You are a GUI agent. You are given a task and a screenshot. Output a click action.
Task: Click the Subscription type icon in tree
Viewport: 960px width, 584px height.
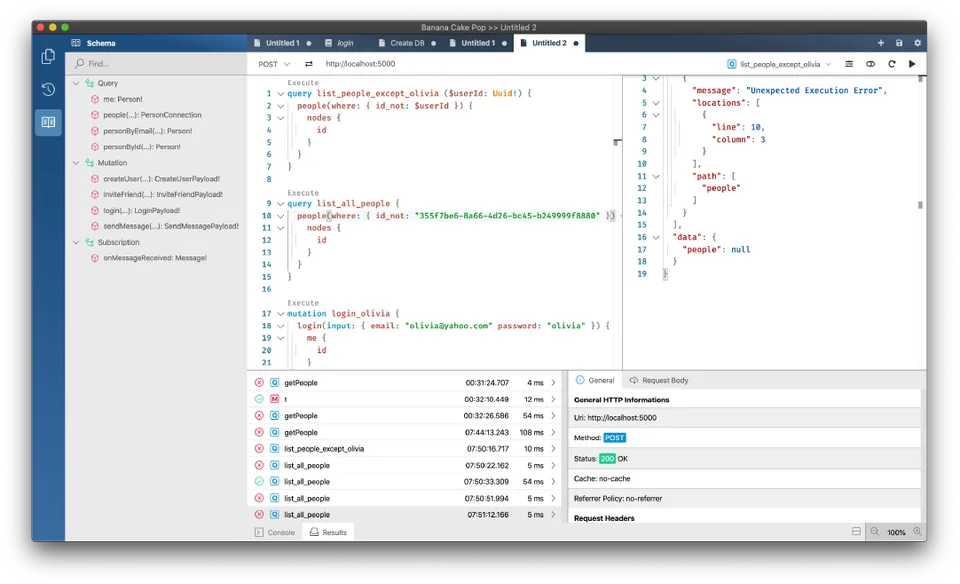[x=89, y=242]
